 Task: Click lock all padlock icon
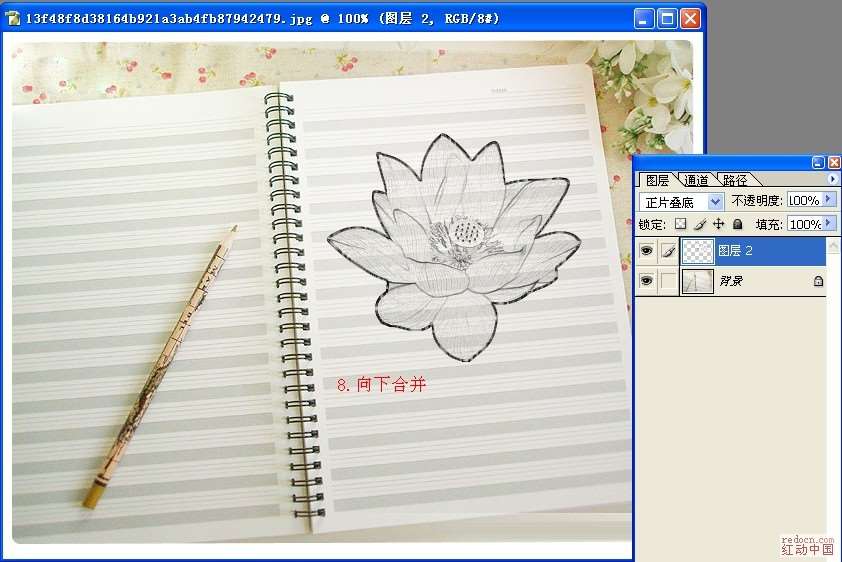pos(737,225)
